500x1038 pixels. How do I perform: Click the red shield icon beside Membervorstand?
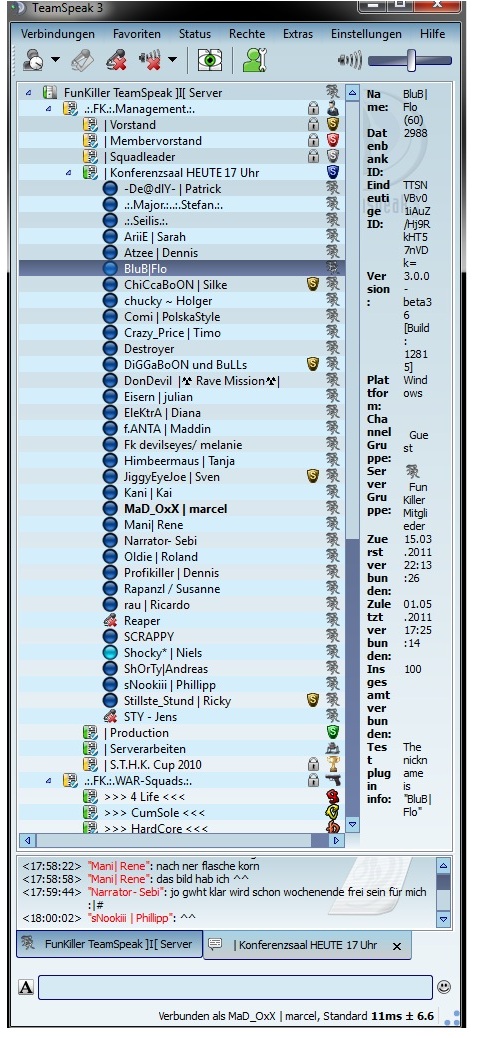[333, 140]
